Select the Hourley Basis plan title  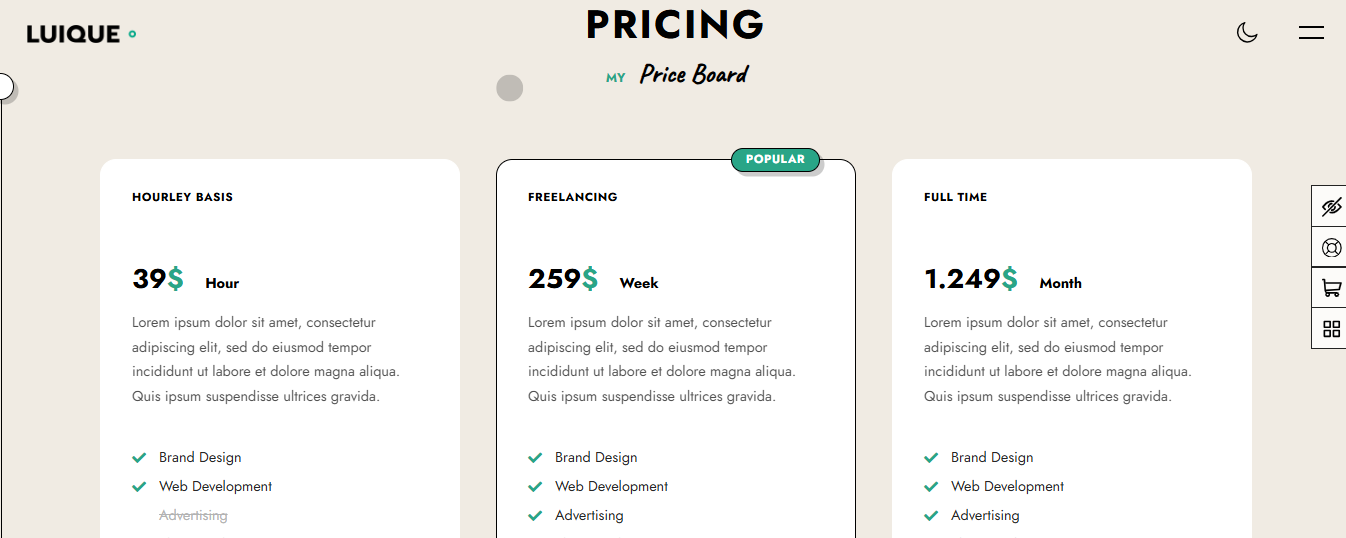tap(182, 197)
